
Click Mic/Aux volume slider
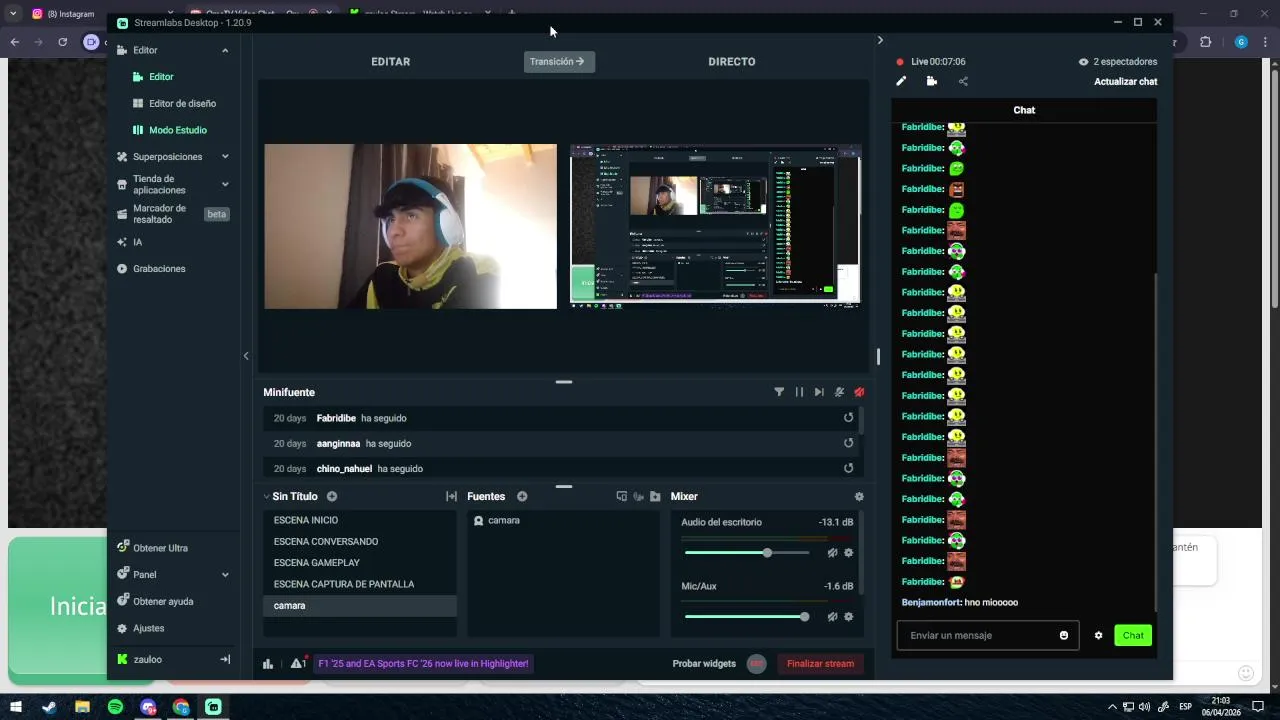(747, 617)
